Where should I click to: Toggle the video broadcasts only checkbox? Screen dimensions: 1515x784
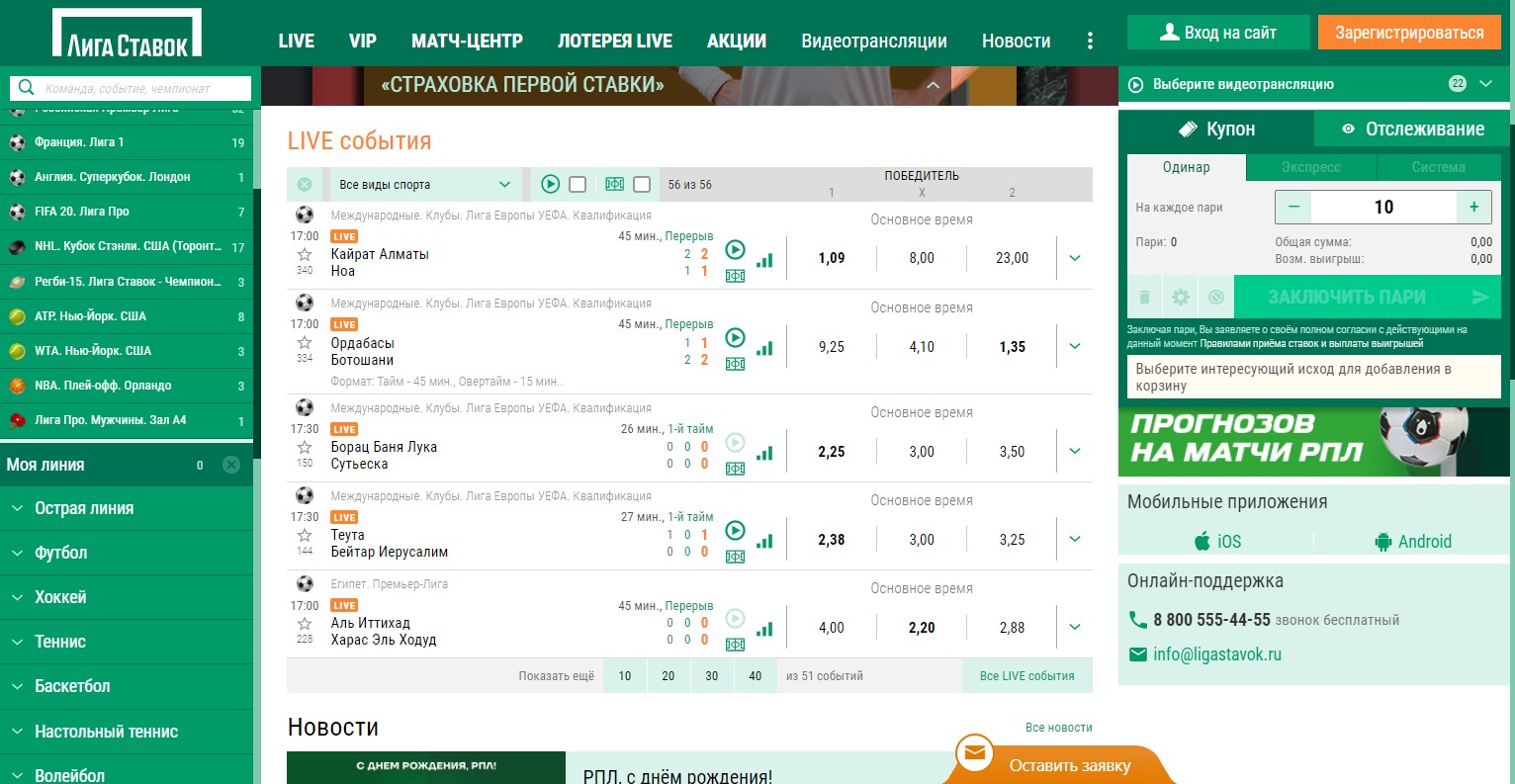coord(578,184)
